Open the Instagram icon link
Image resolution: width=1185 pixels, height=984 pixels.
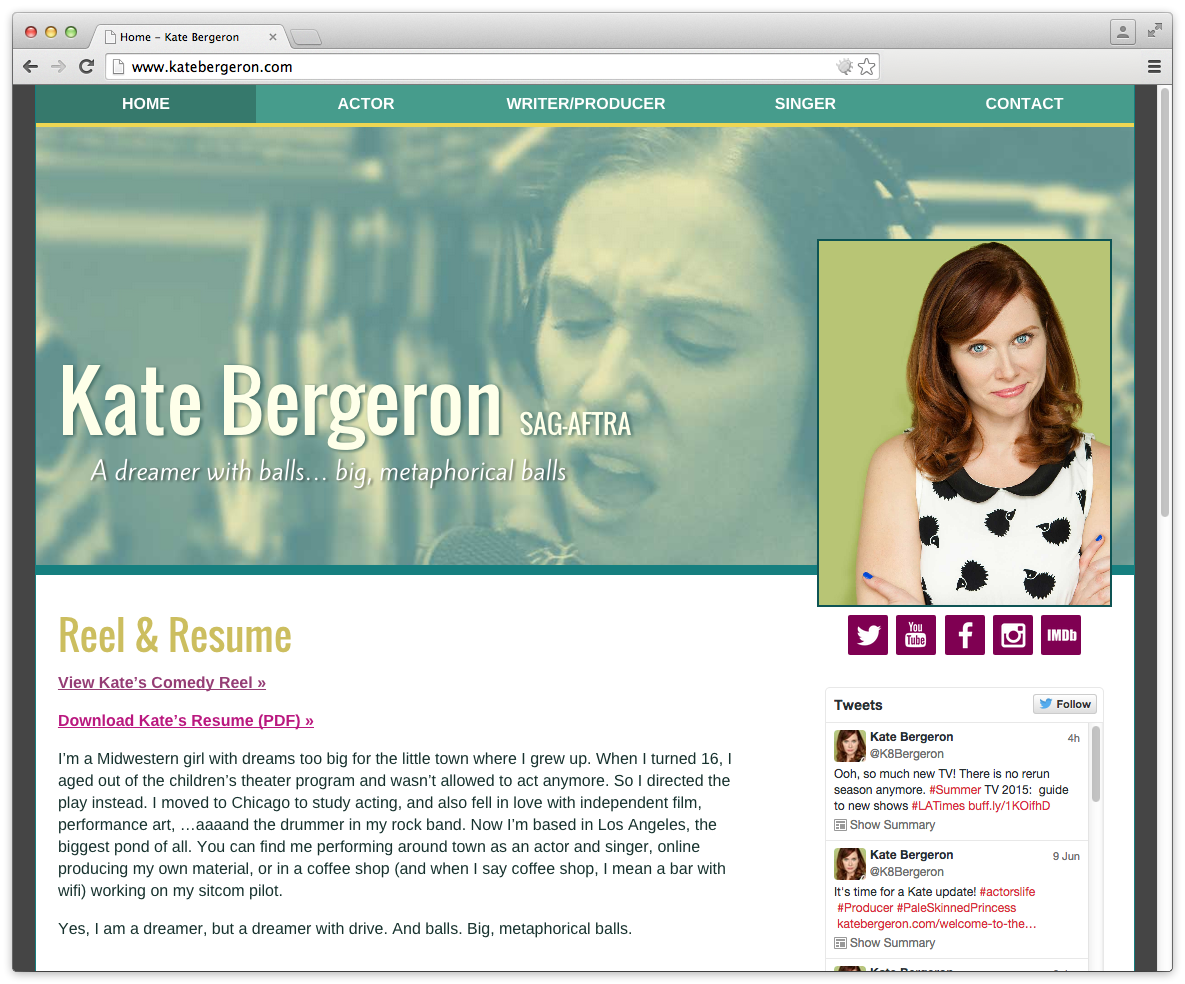pyautogui.click(x=1013, y=635)
